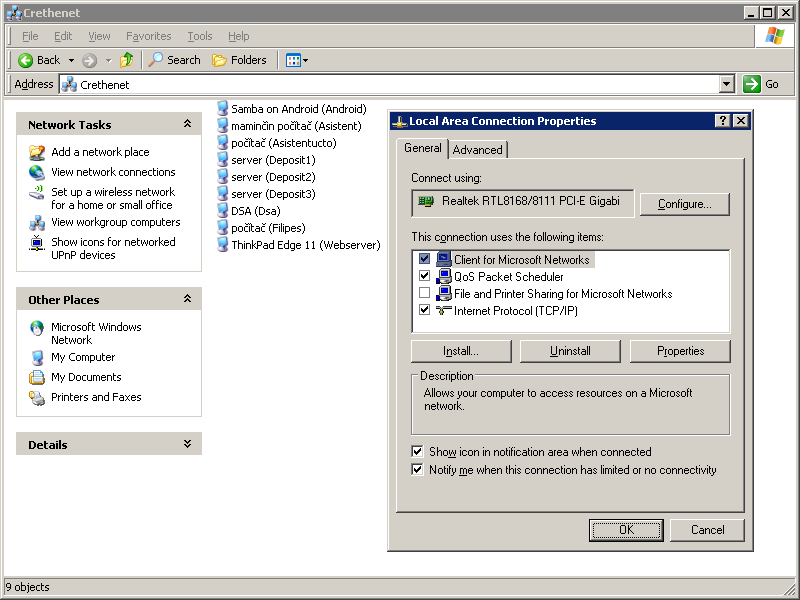Open the Back button history dropdown arrow
The image size is (800, 600).
coord(71,60)
